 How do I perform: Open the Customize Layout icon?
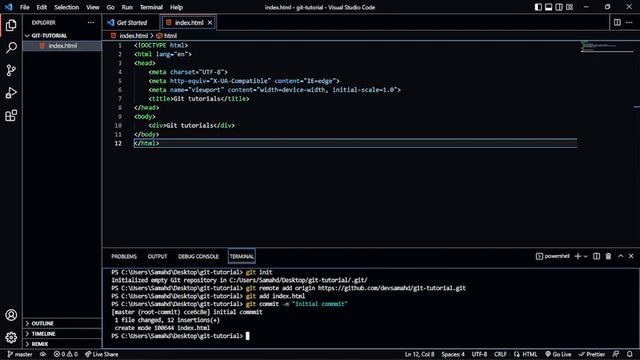point(569,7)
